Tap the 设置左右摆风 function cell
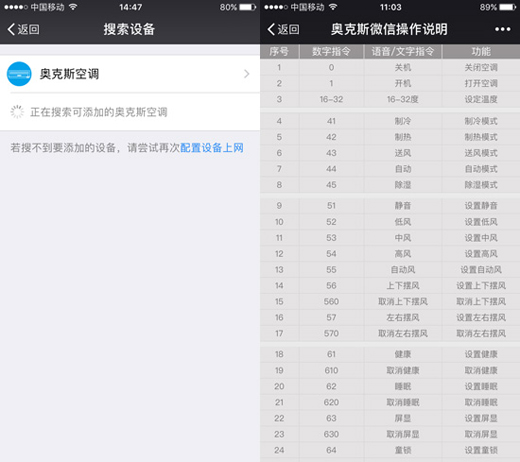 [481, 318]
